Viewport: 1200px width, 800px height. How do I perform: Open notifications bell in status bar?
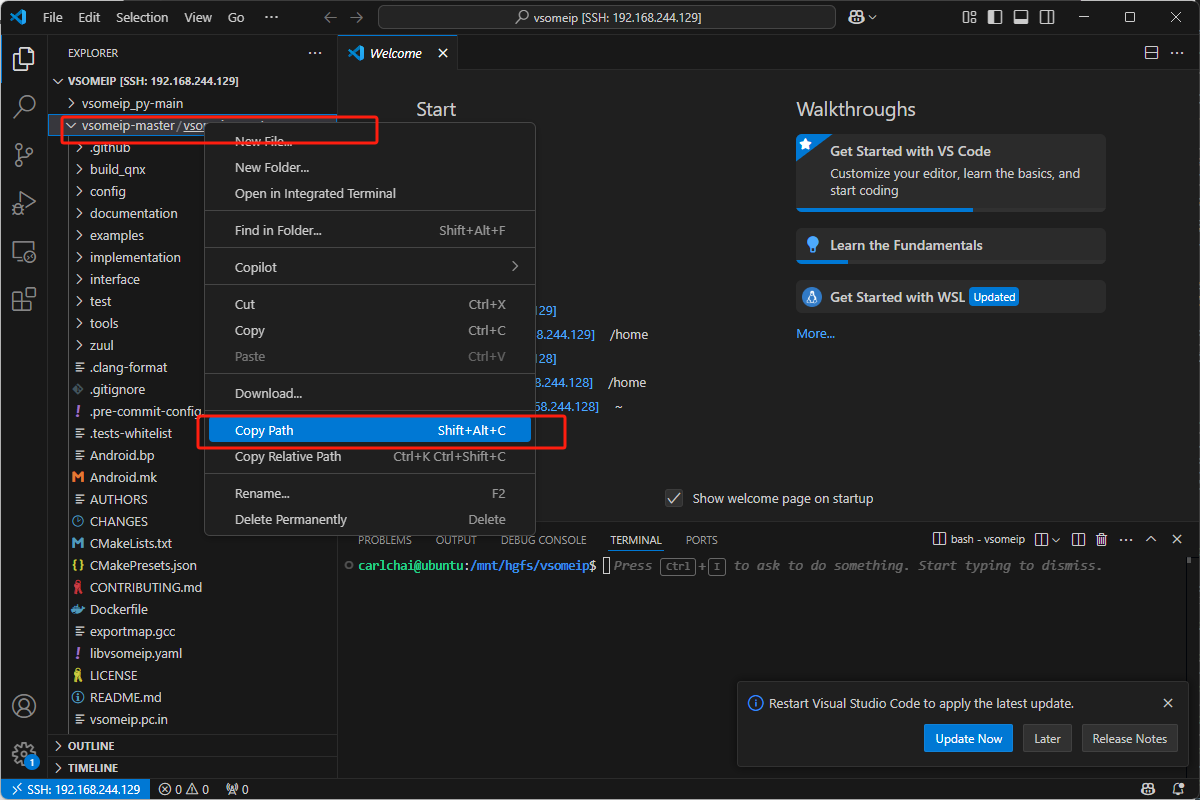click(x=1178, y=789)
